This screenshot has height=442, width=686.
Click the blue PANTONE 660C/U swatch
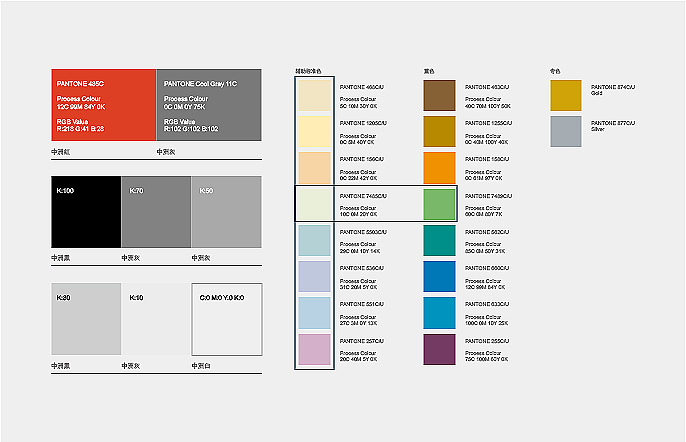pyautogui.click(x=439, y=276)
